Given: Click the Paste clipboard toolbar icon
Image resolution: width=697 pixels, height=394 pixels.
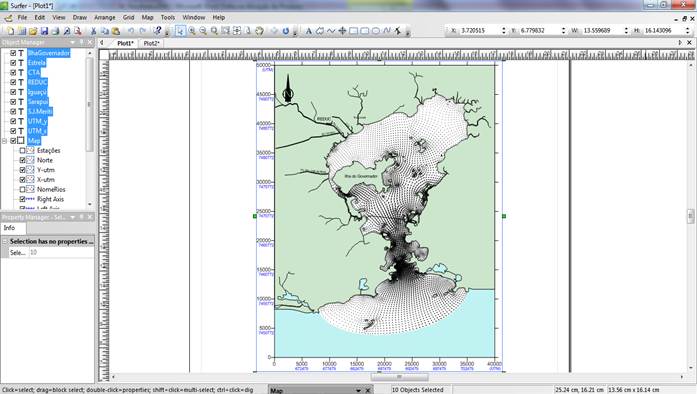Looking at the screenshot, I should (116, 31).
